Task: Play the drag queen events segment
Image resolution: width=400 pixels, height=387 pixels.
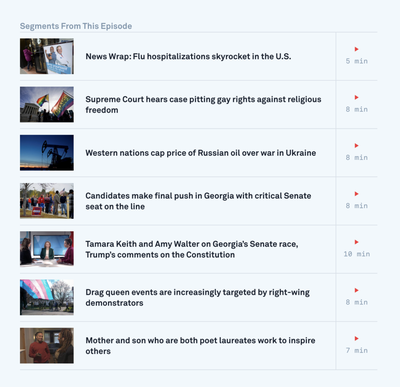Action: (x=356, y=290)
